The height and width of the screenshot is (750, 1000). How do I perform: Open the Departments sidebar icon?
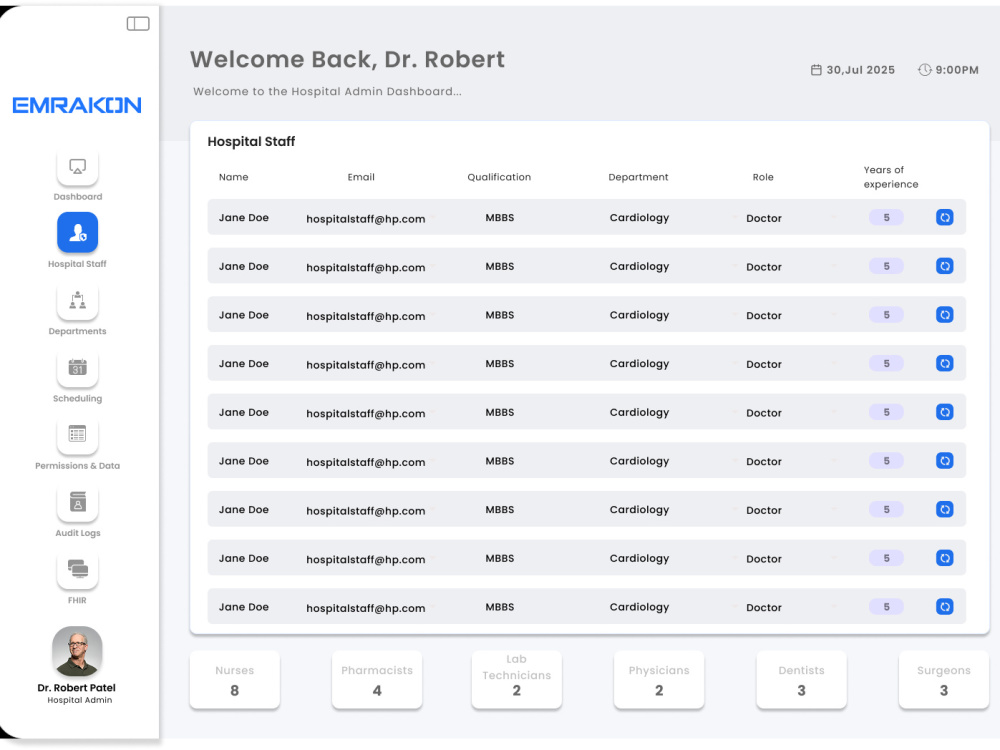[77, 300]
